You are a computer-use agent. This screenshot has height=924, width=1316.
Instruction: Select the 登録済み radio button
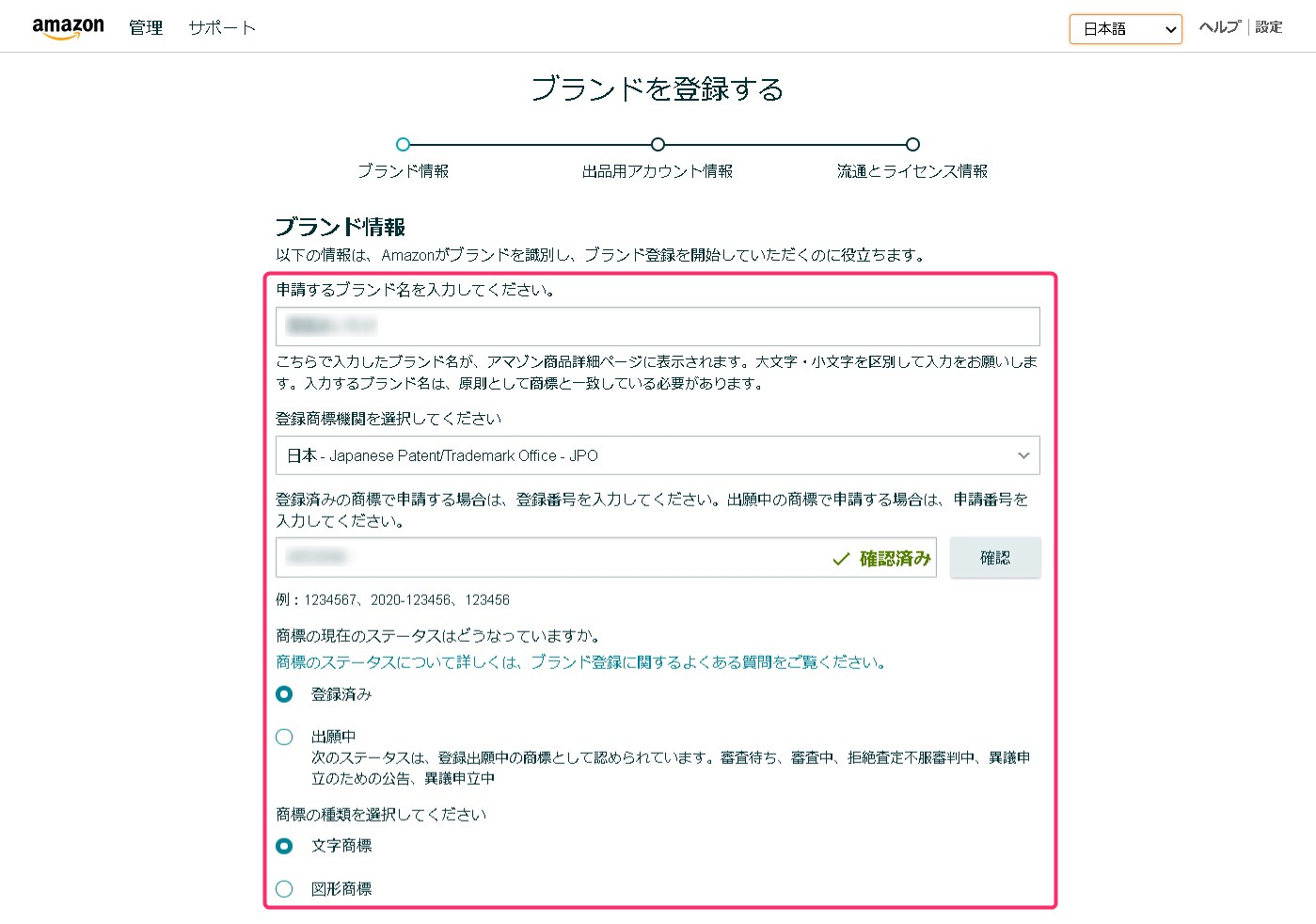point(284,694)
